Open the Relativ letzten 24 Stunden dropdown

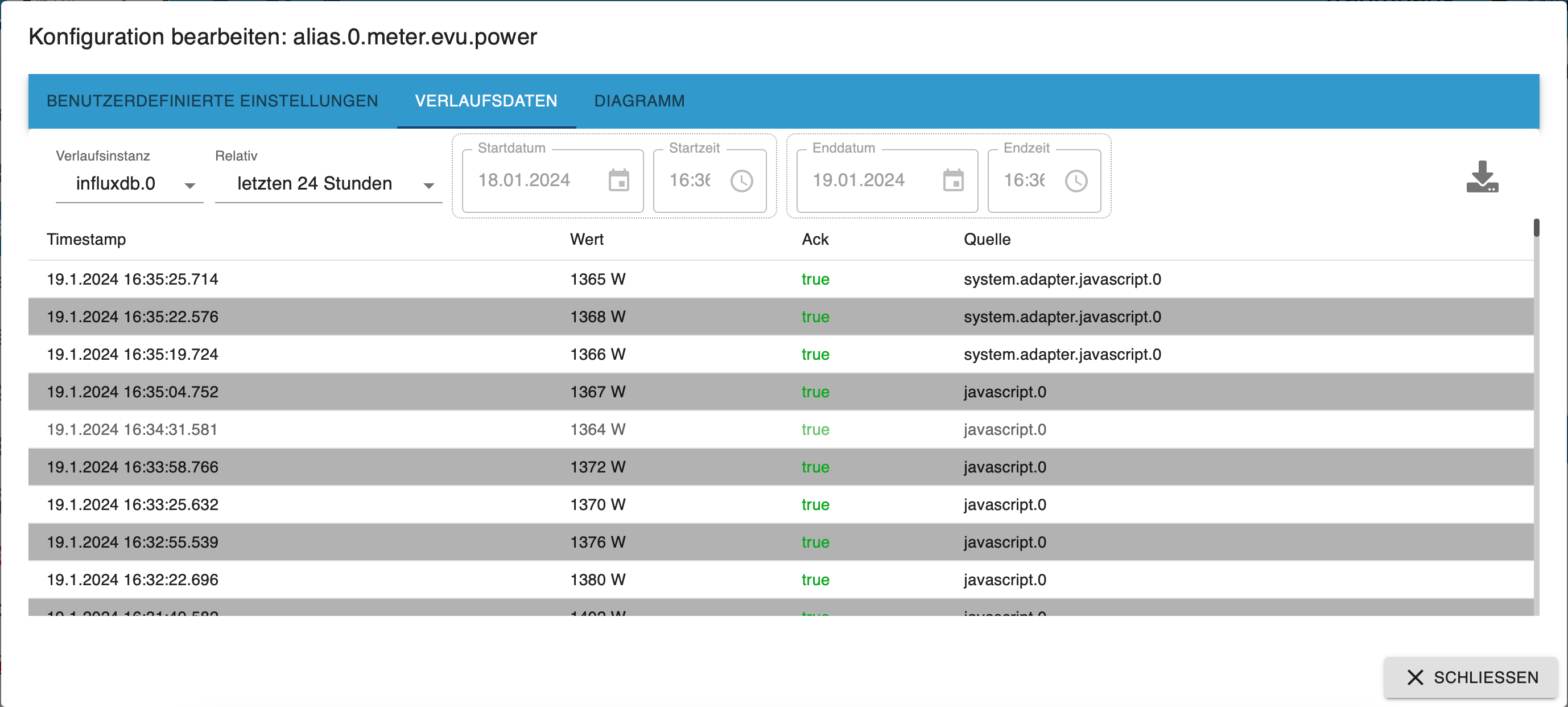point(328,184)
